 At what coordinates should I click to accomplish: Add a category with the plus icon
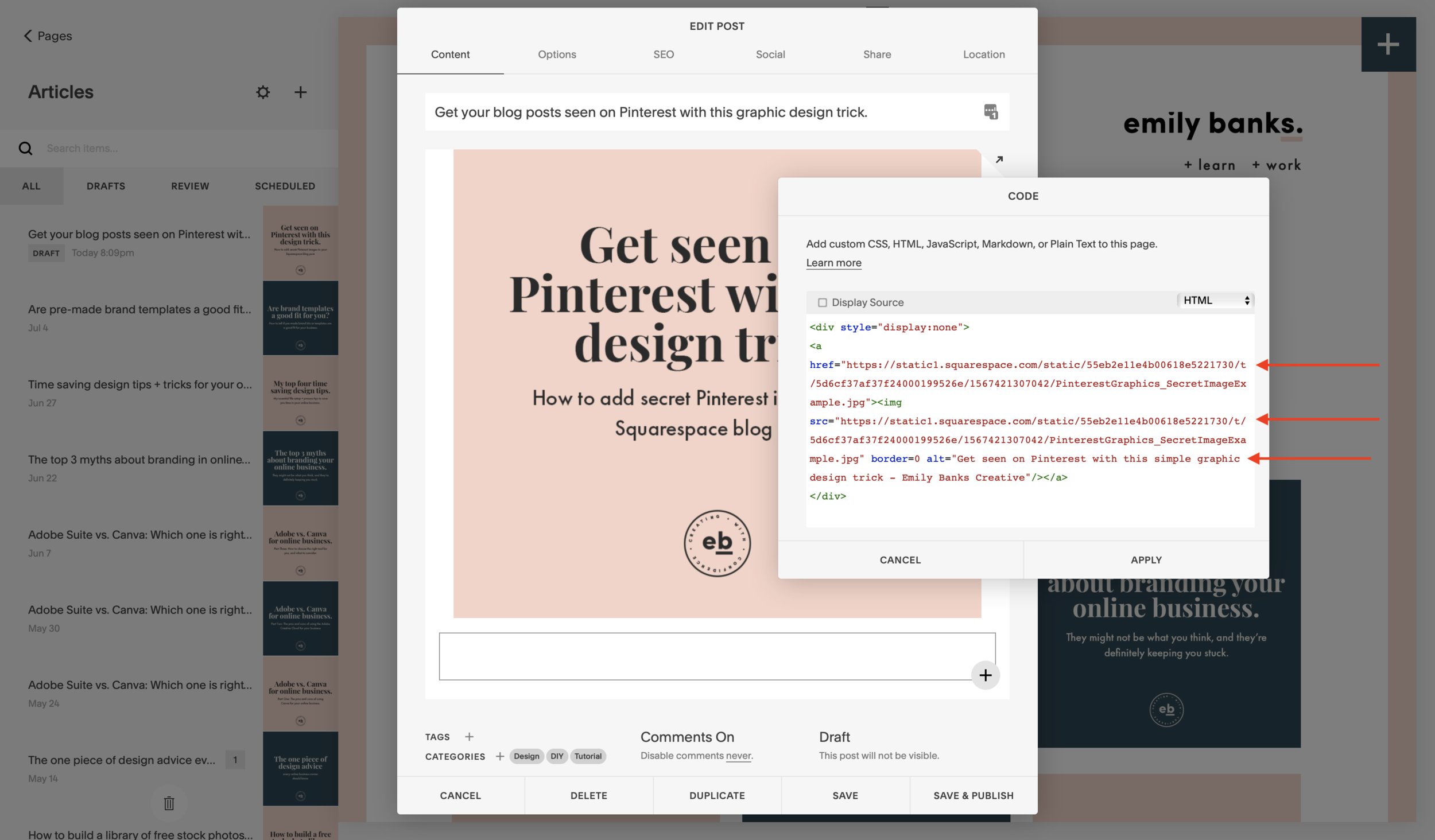pos(500,756)
